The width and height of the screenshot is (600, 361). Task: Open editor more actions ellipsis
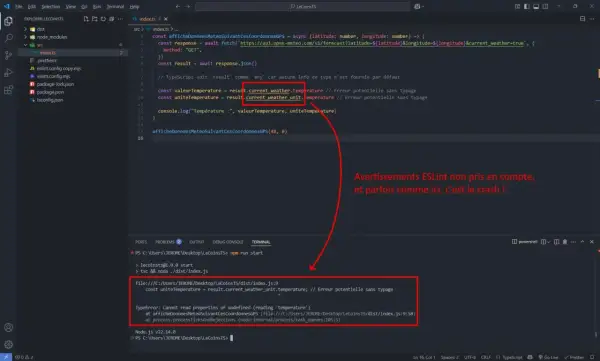click(x=592, y=19)
